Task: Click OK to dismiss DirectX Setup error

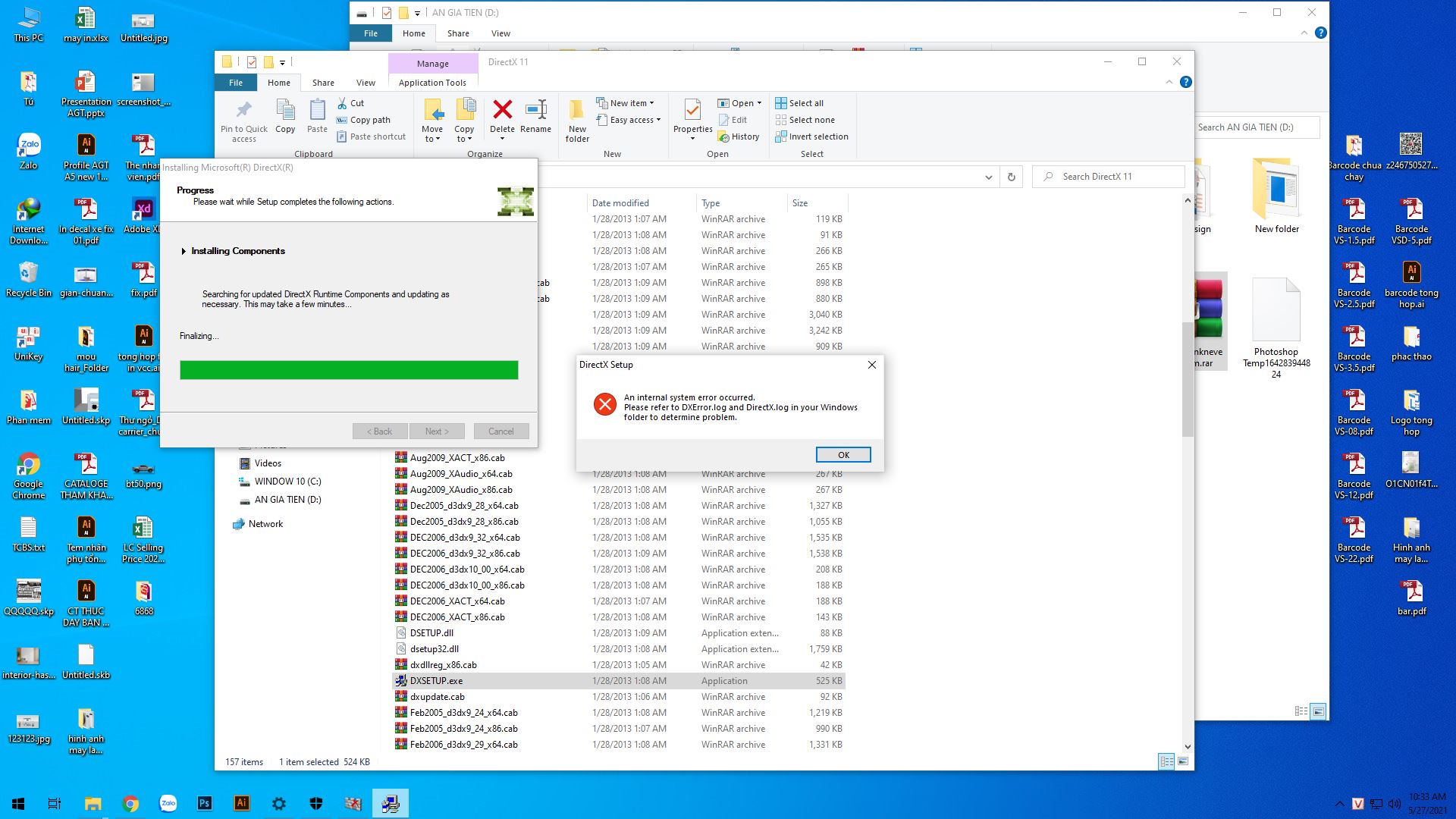Action: point(843,455)
